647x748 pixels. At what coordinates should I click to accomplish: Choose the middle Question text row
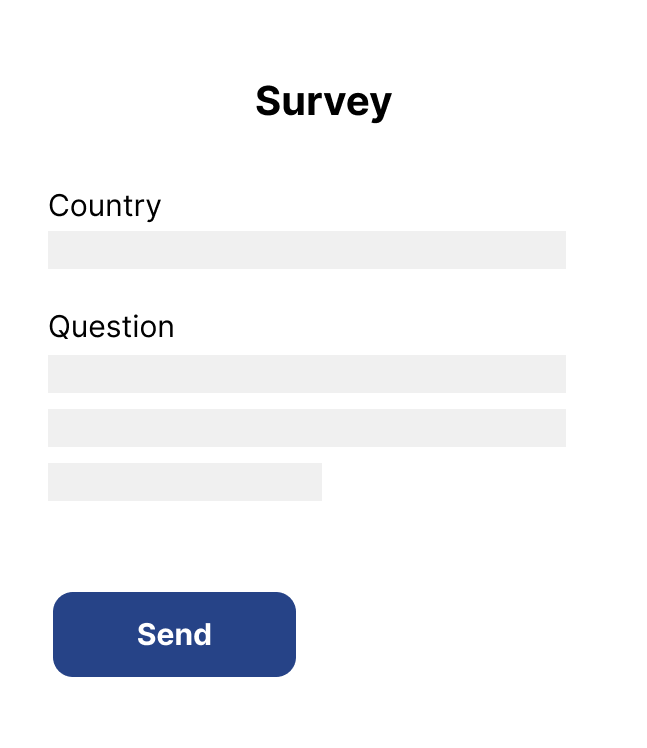pos(306,428)
